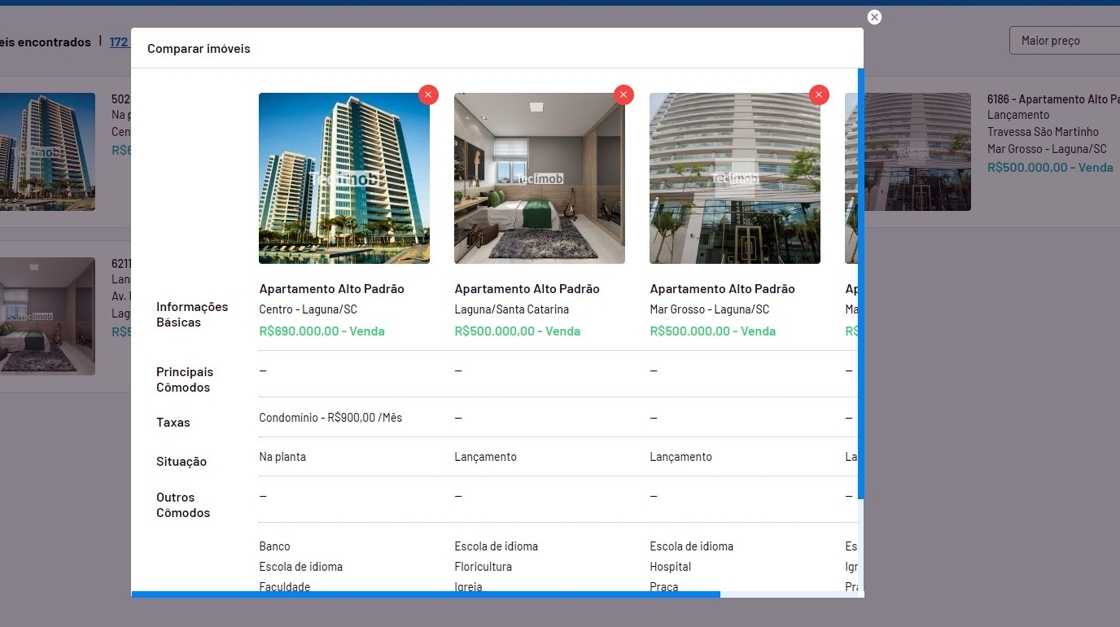Remove the Mar Grosso apartment from comparison
1120x627 pixels.
coord(819,94)
